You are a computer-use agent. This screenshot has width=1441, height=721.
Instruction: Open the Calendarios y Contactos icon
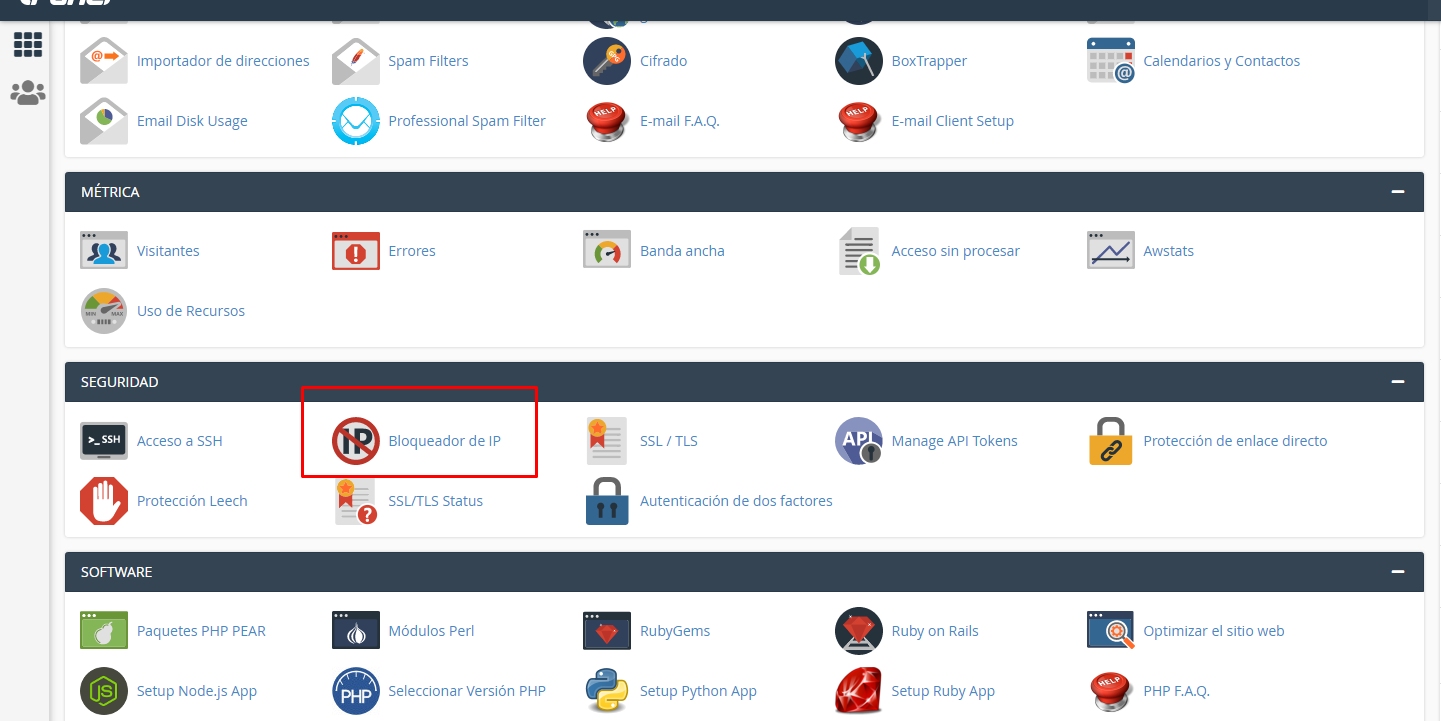1111,61
